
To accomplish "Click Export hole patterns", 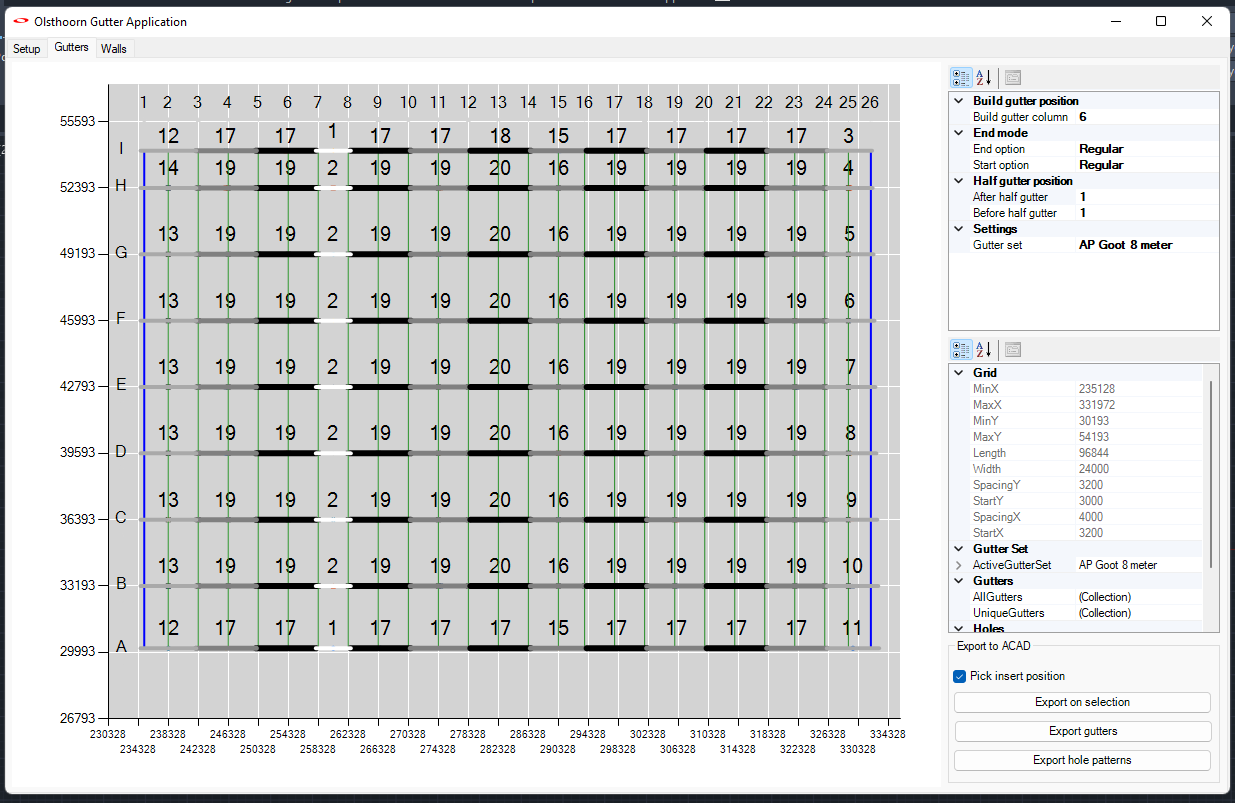I will [x=1082, y=760].
